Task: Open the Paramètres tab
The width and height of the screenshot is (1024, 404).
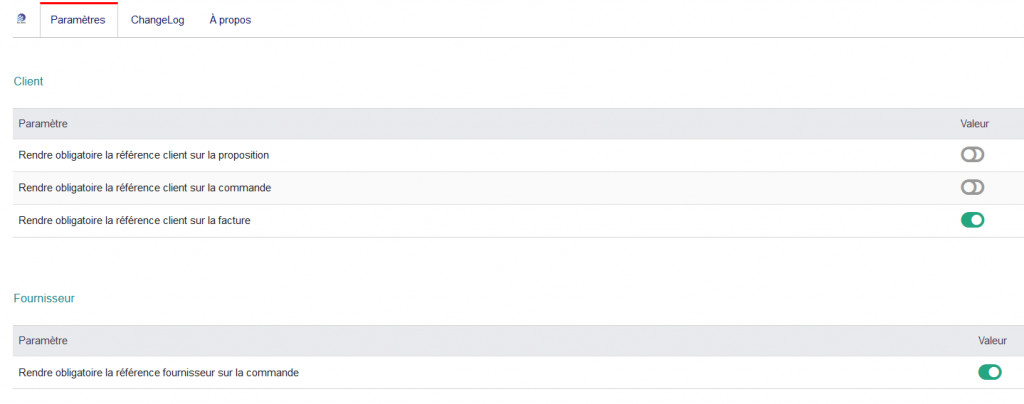Action: [78, 20]
